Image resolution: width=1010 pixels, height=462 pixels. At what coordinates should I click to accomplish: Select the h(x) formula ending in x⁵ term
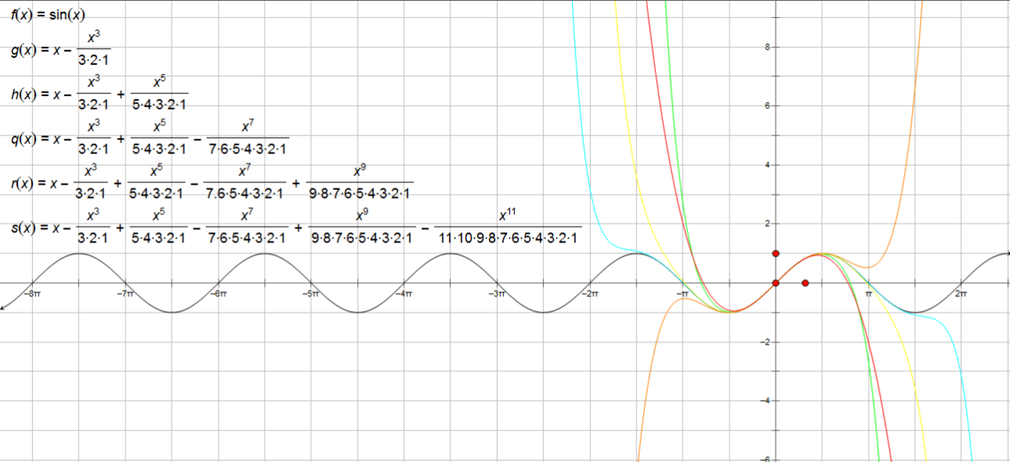pos(100,94)
